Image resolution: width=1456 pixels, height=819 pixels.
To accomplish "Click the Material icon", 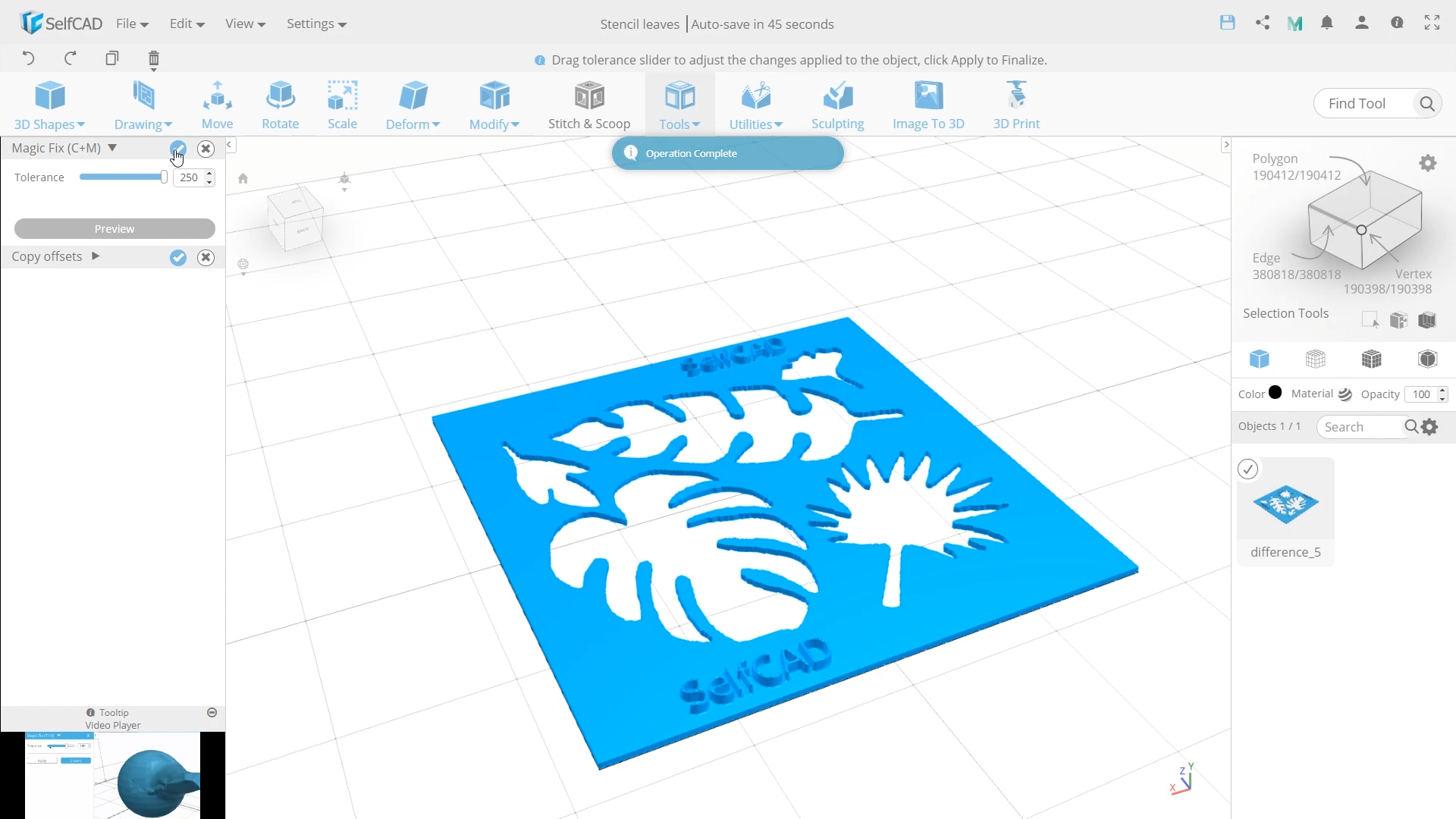I will [1345, 394].
